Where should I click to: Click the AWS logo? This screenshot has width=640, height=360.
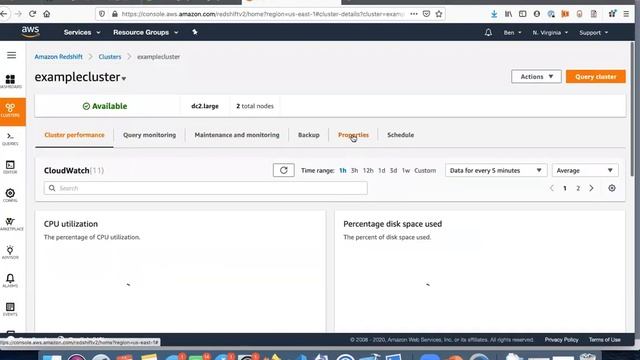click(30, 32)
